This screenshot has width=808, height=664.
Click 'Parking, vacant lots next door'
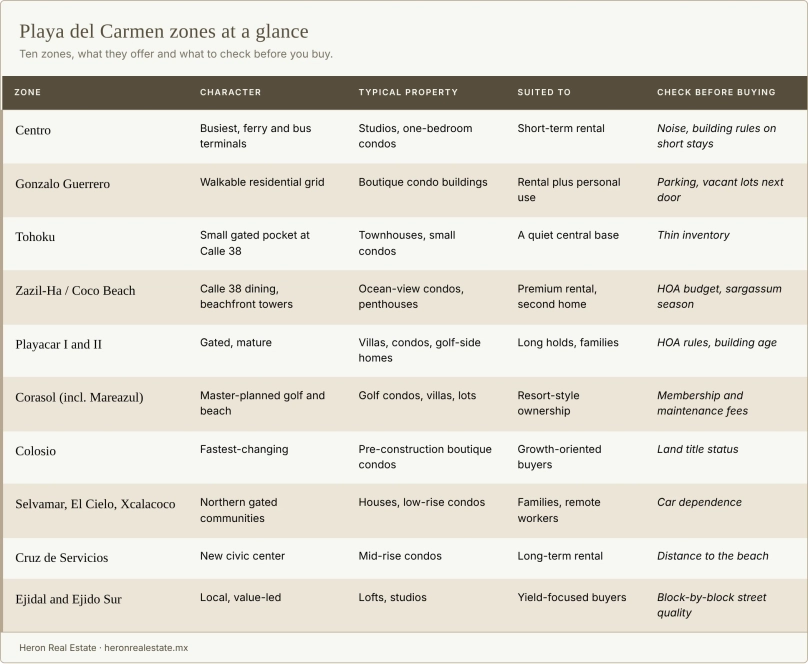click(x=720, y=190)
